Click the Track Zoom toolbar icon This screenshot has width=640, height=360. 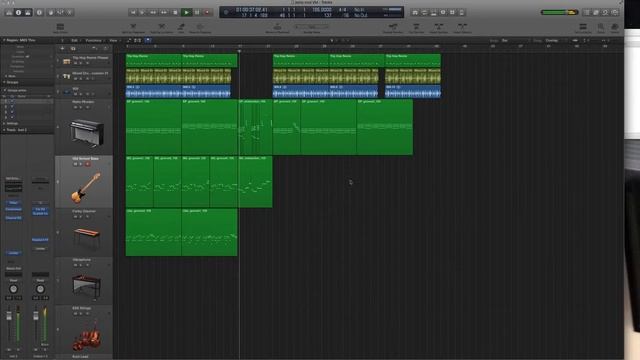point(60,28)
